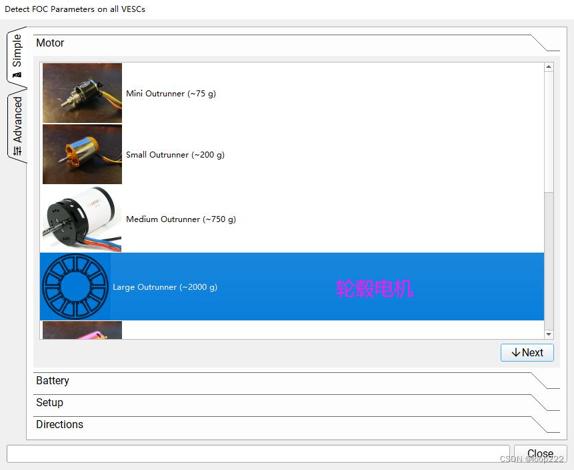Open the Motor section header
Screen dimensions: 574x470
tap(296, 43)
